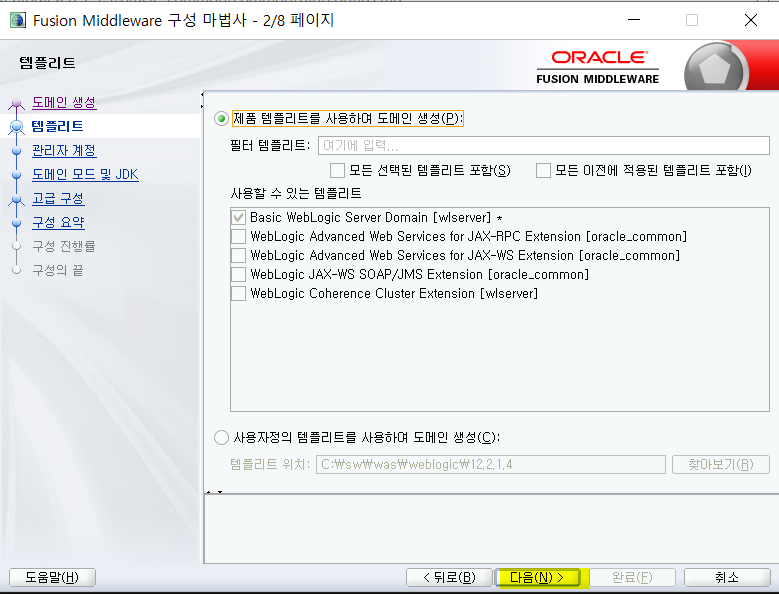Click 완료(F) finish button

pyautogui.click(x=632, y=578)
